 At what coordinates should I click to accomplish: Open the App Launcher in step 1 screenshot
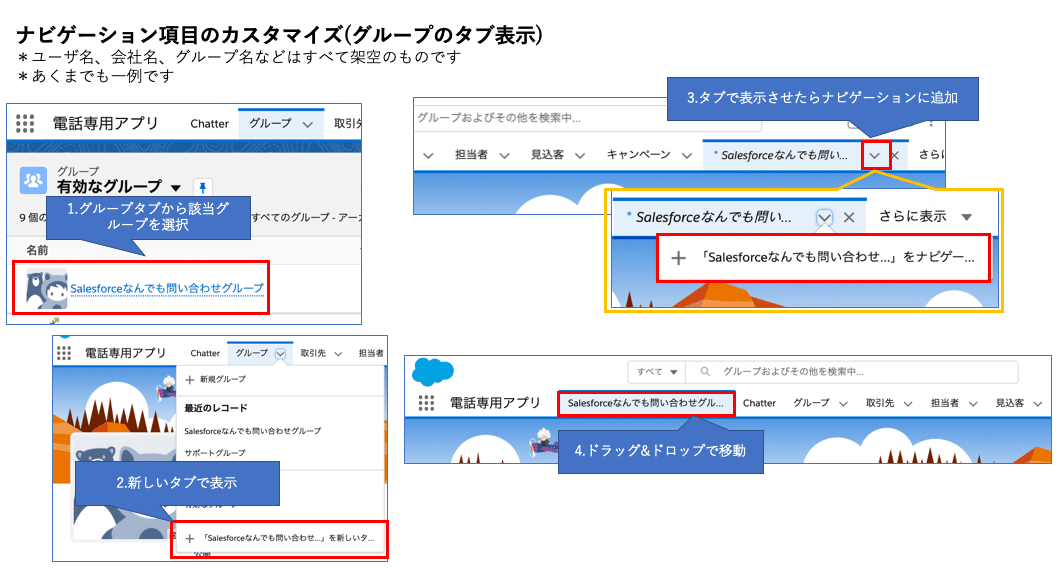pyautogui.click(x=25, y=123)
